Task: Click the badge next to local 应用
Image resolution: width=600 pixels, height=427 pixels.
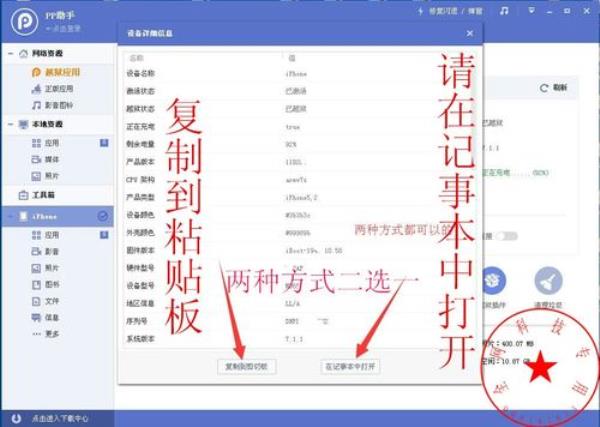Action: [x=104, y=143]
